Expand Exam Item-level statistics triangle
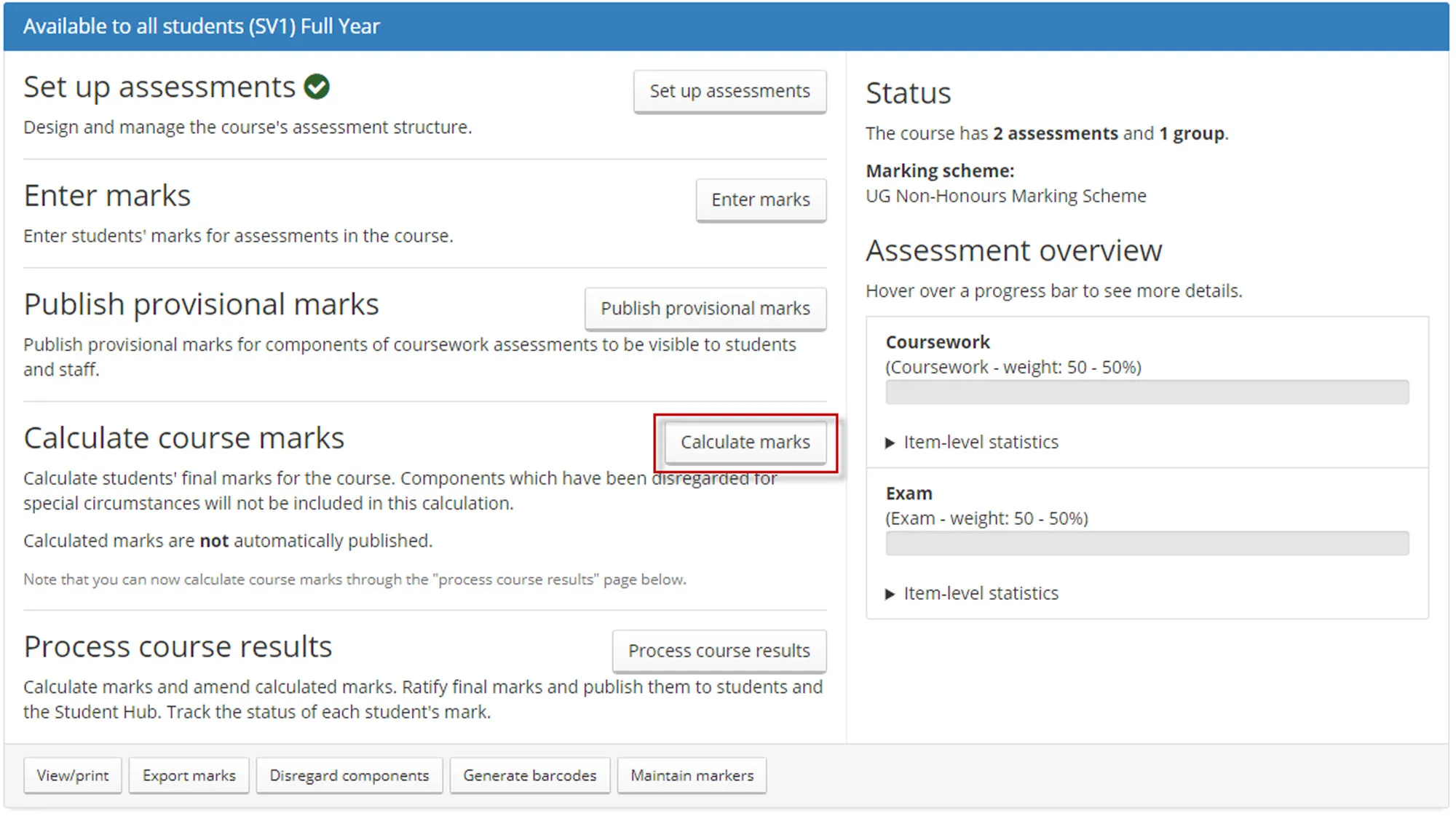The height and width of the screenshot is (816, 1456). 890,594
